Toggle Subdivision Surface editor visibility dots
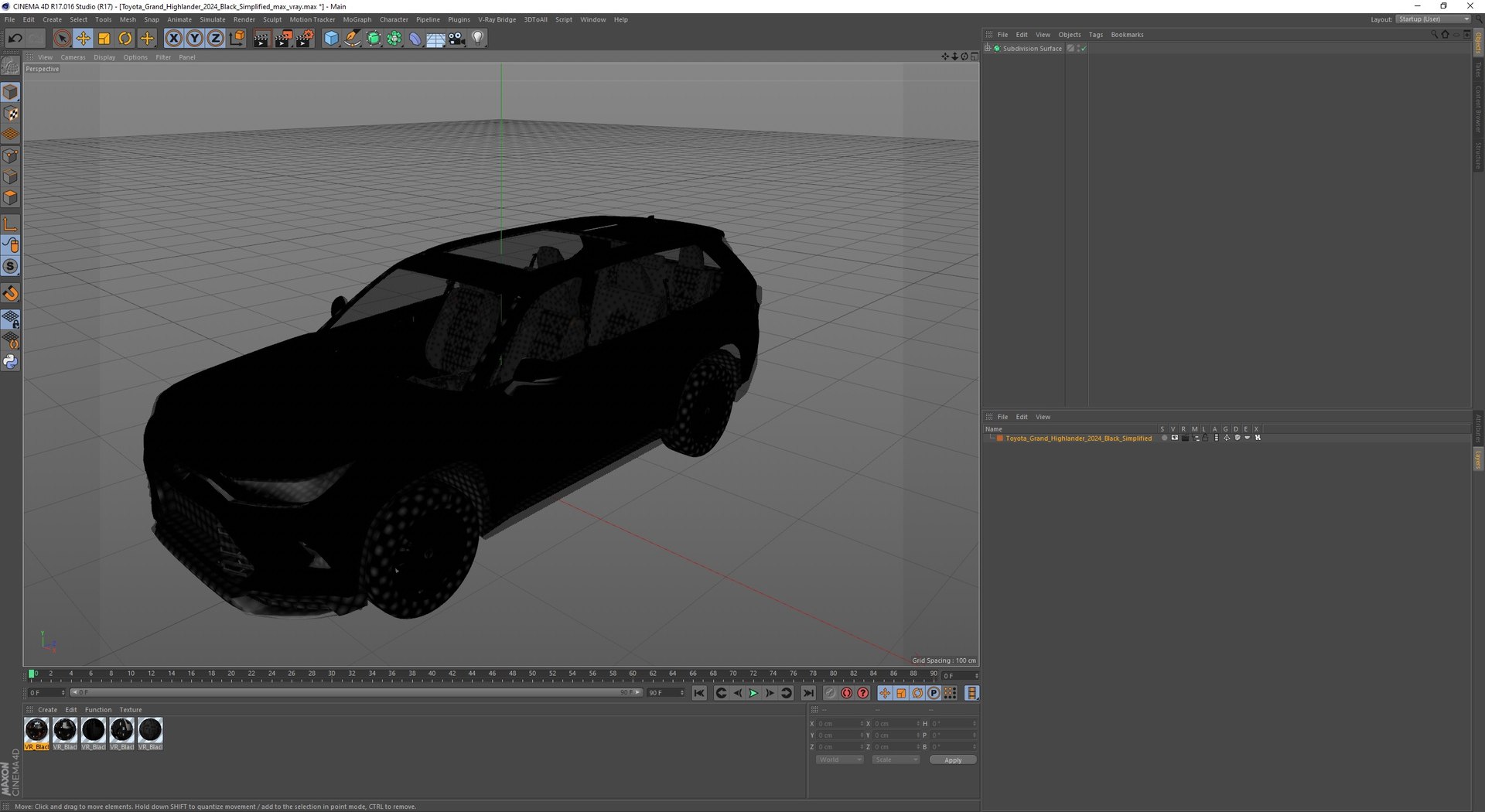 coord(1079,49)
